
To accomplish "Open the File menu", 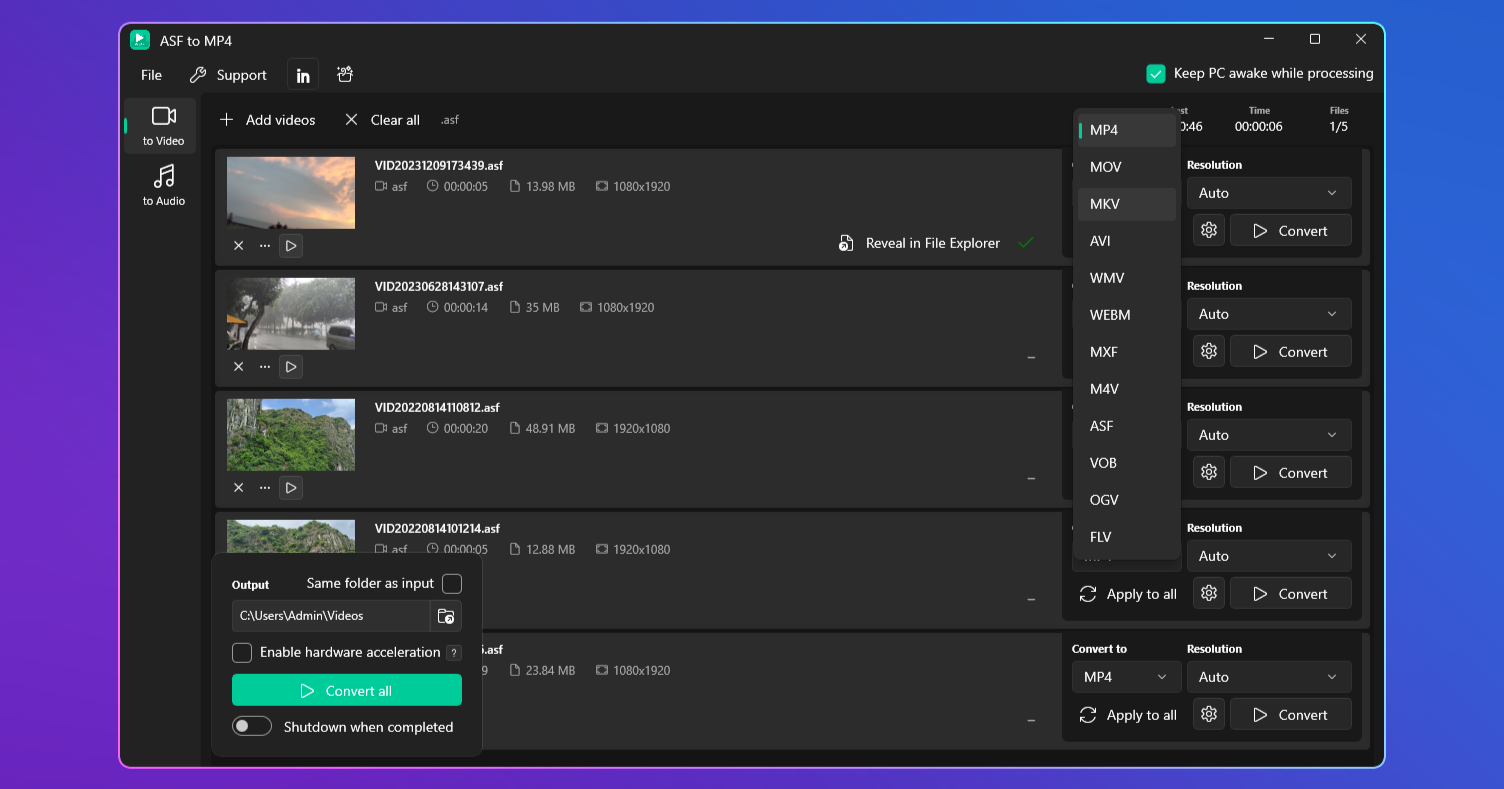I will pos(151,75).
